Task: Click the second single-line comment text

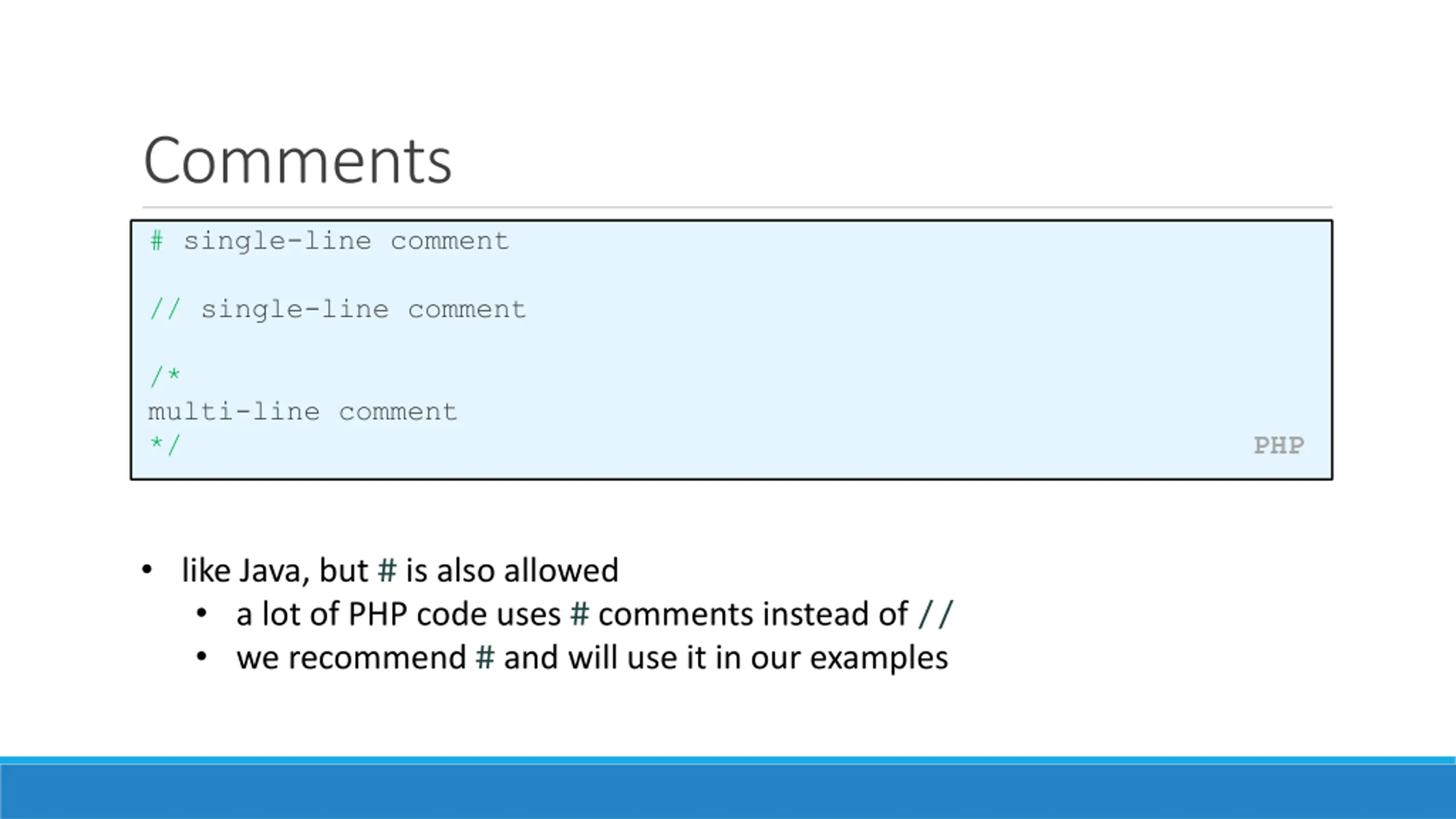Action: point(363,310)
